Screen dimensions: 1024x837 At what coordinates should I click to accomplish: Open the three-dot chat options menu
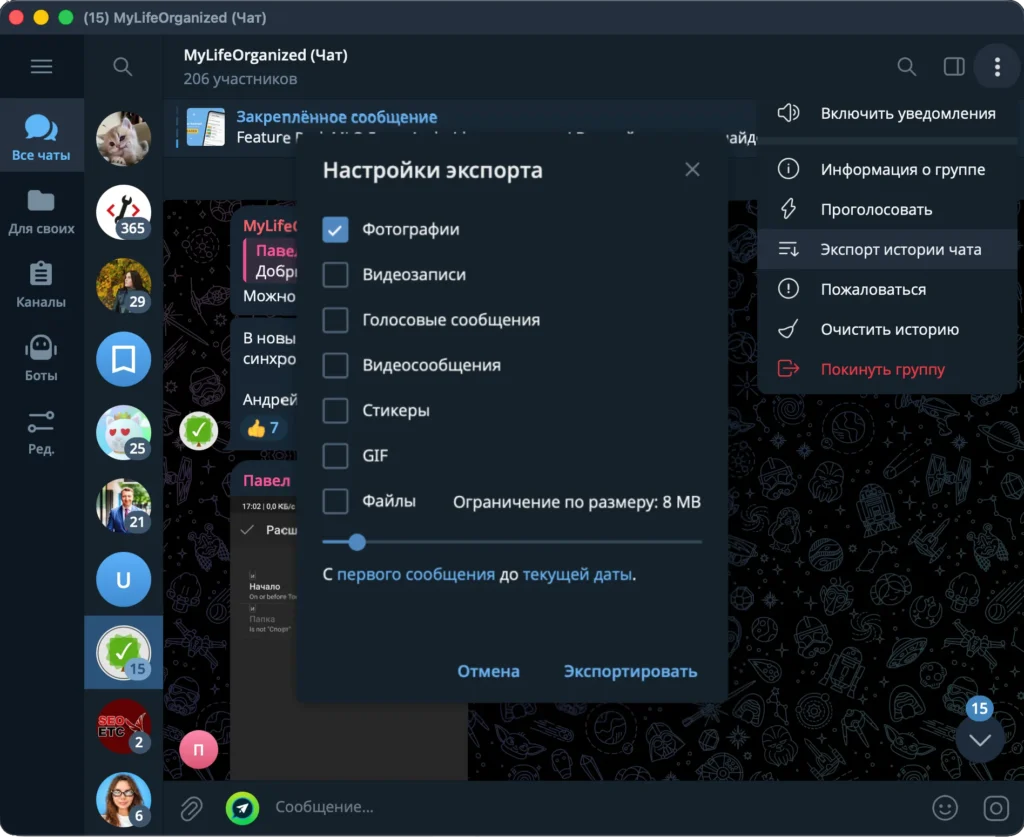click(x=997, y=66)
